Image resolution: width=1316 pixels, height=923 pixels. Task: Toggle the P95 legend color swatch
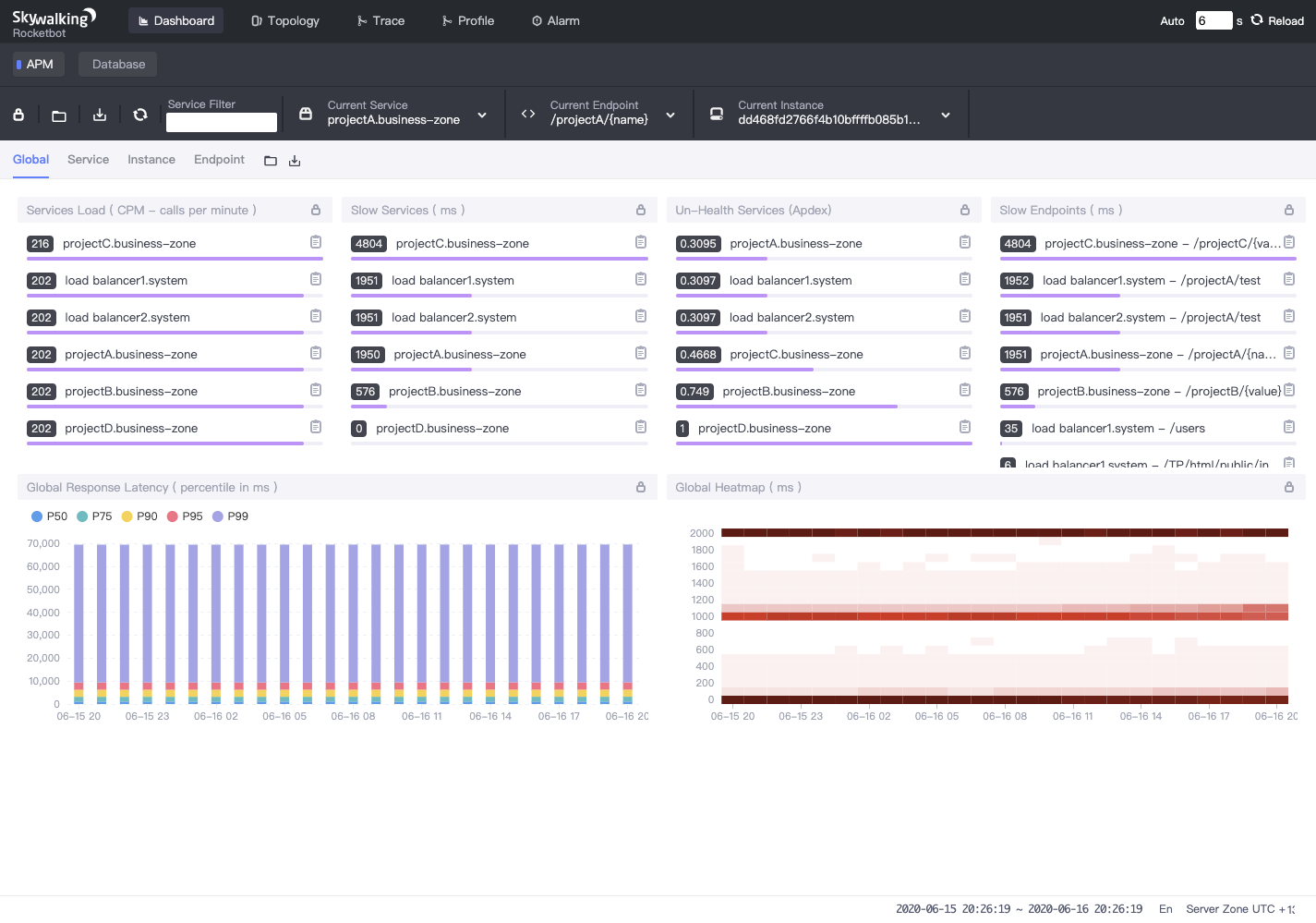click(172, 516)
